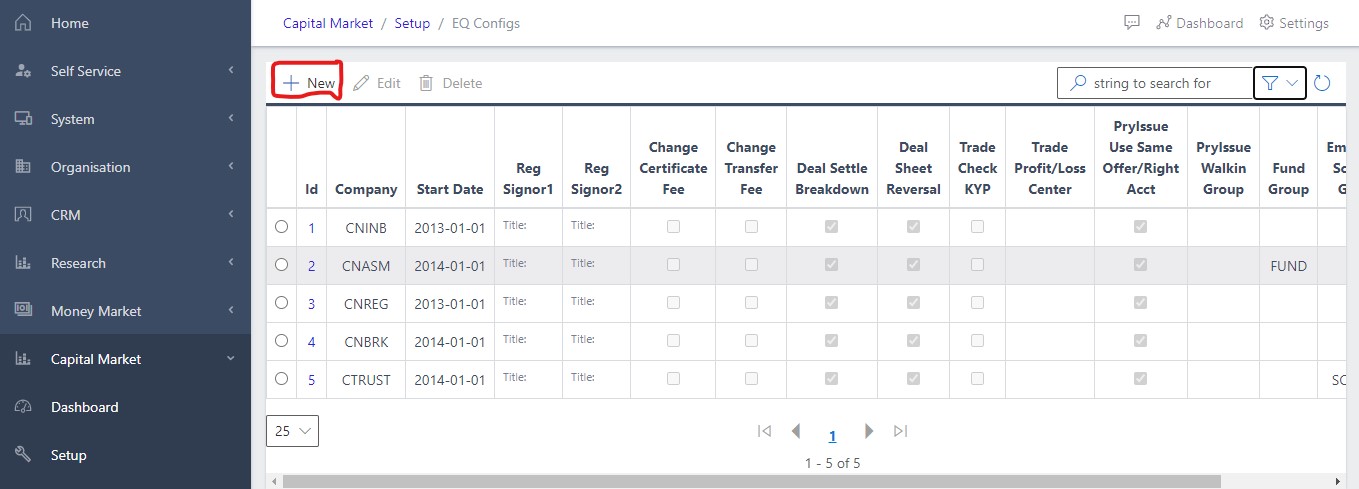Open record Id 2 link

(311, 266)
